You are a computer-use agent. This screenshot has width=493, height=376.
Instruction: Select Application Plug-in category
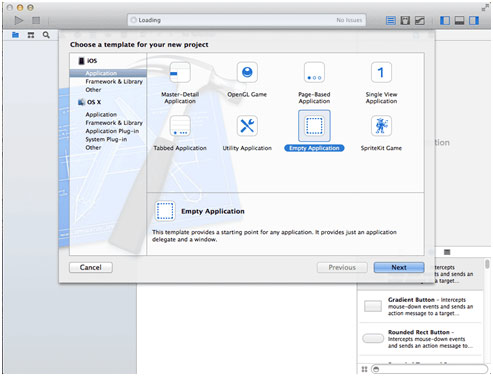point(112,131)
